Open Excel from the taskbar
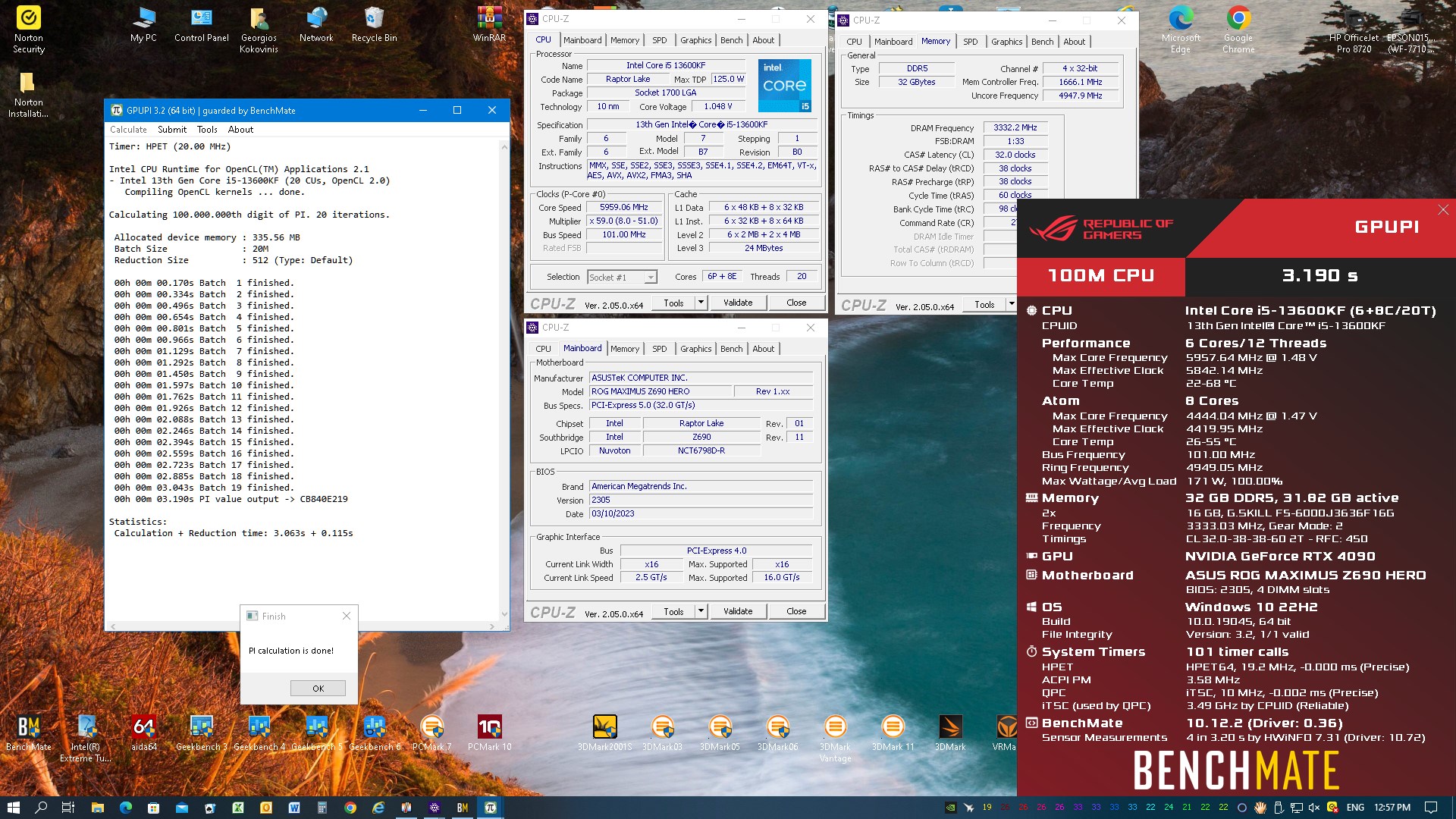The image size is (1456, 819). pyautogui.click(x=238, y=808)
